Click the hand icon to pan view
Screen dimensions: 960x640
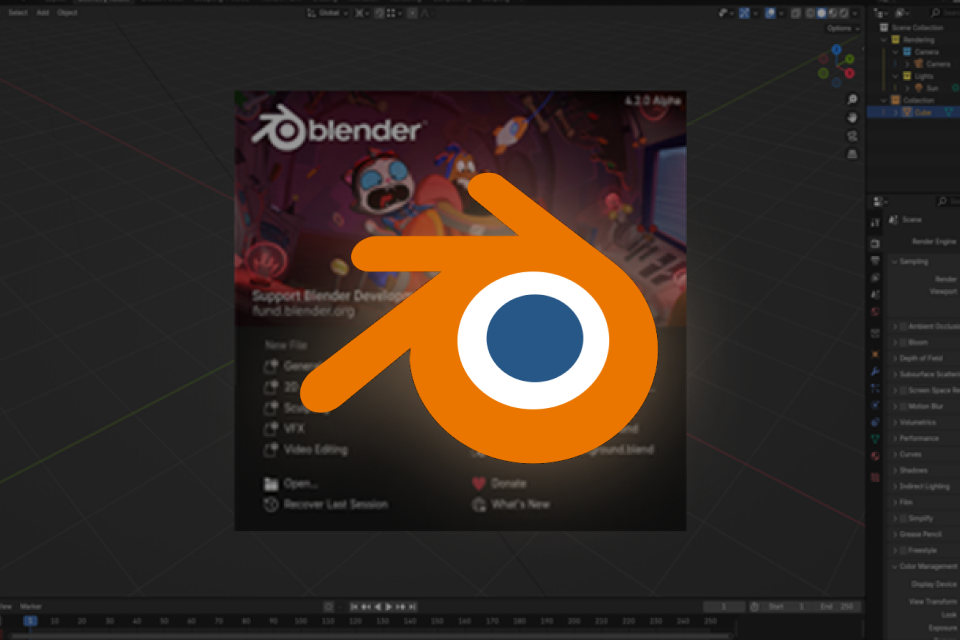pyautogui.click(x=852, y=118)
